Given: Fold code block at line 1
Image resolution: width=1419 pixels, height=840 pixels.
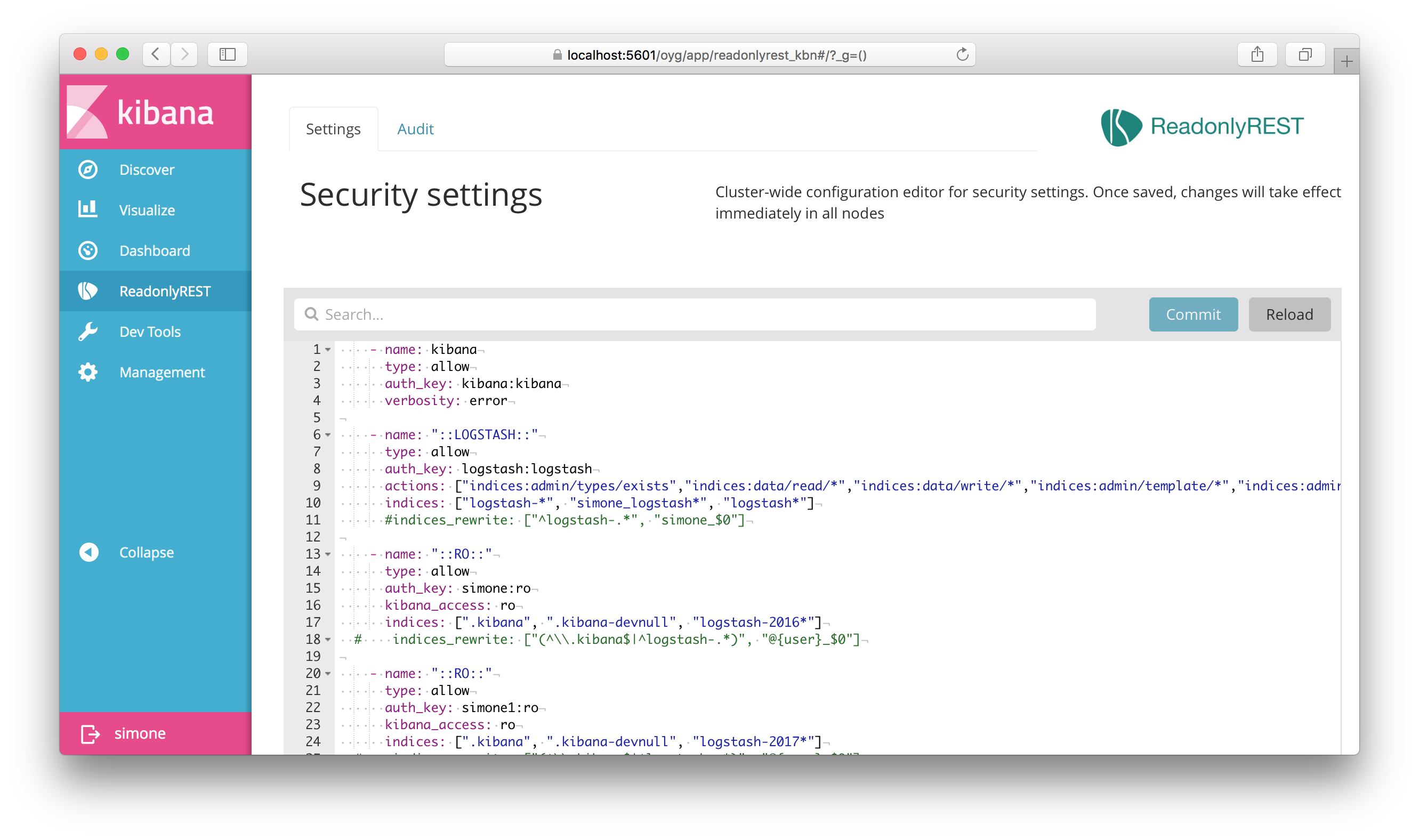Looking at the screenshot, I should coord(328,350).
